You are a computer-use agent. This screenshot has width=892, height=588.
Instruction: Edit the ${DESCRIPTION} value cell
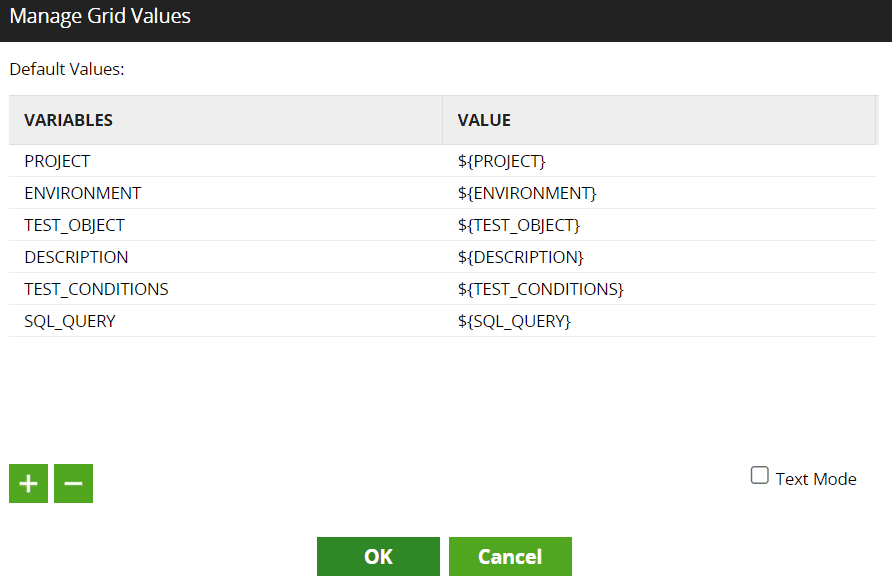(x=520, y=257)
